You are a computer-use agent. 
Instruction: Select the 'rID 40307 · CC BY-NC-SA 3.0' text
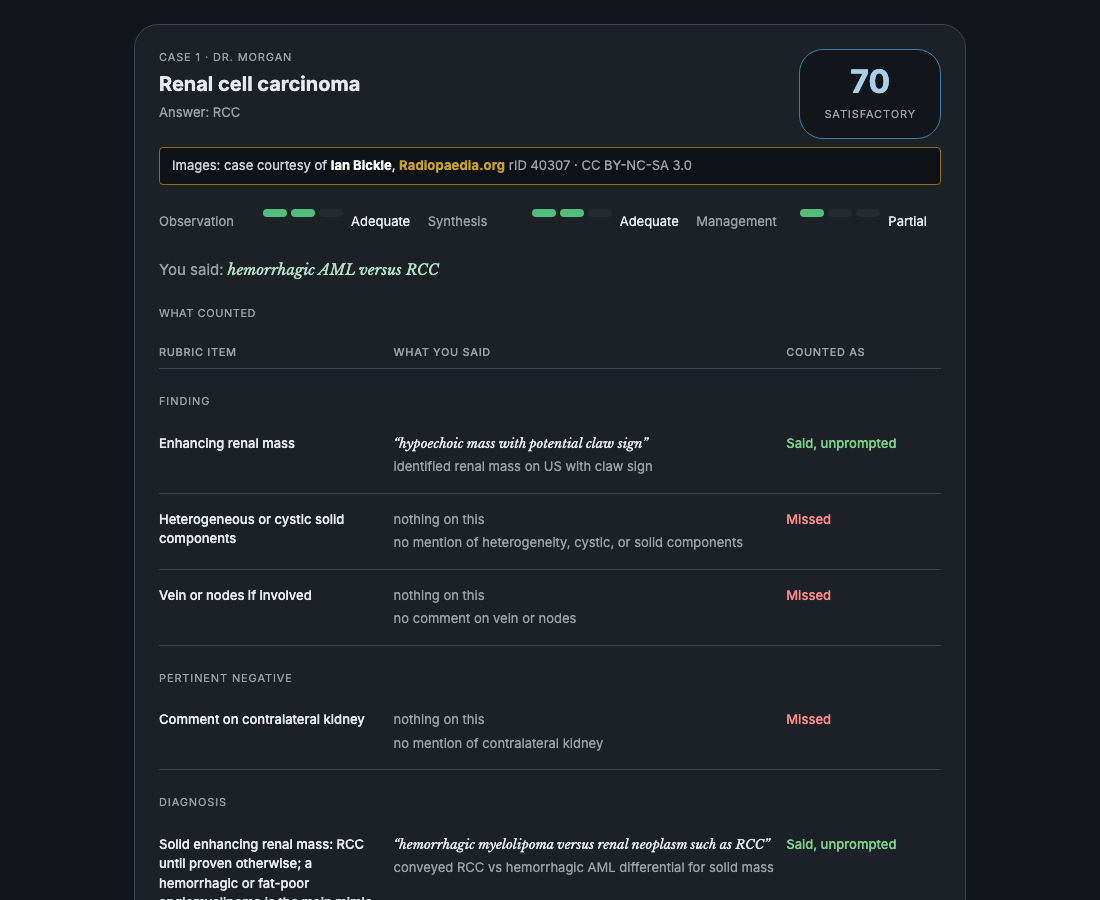pos(600,166)
